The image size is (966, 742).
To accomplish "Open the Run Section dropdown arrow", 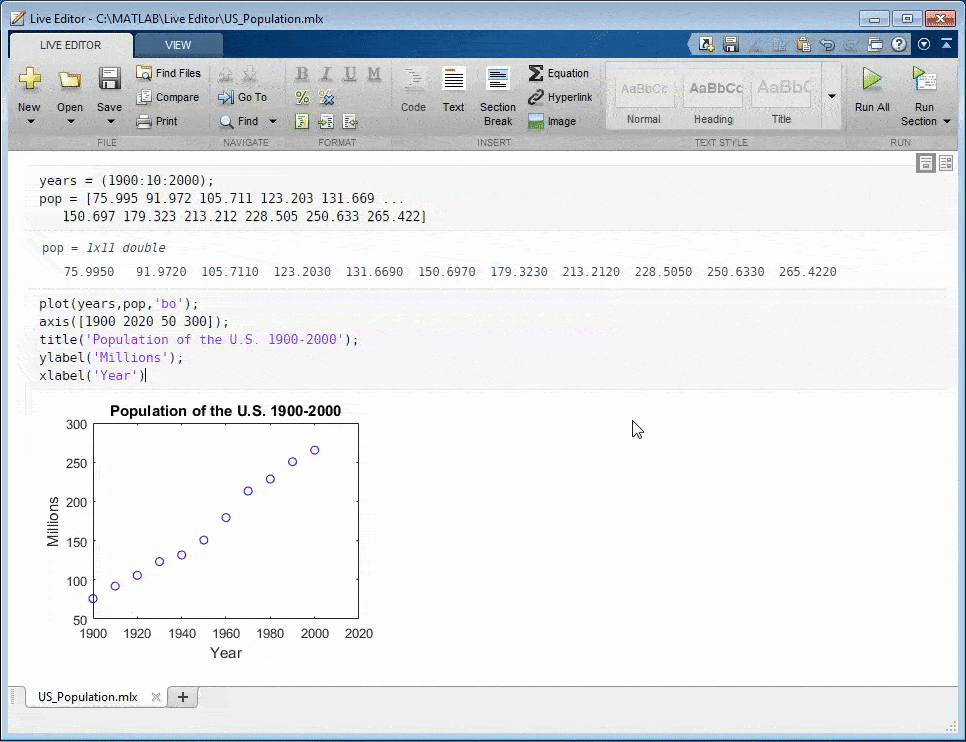I will click(x=946, y=122).
